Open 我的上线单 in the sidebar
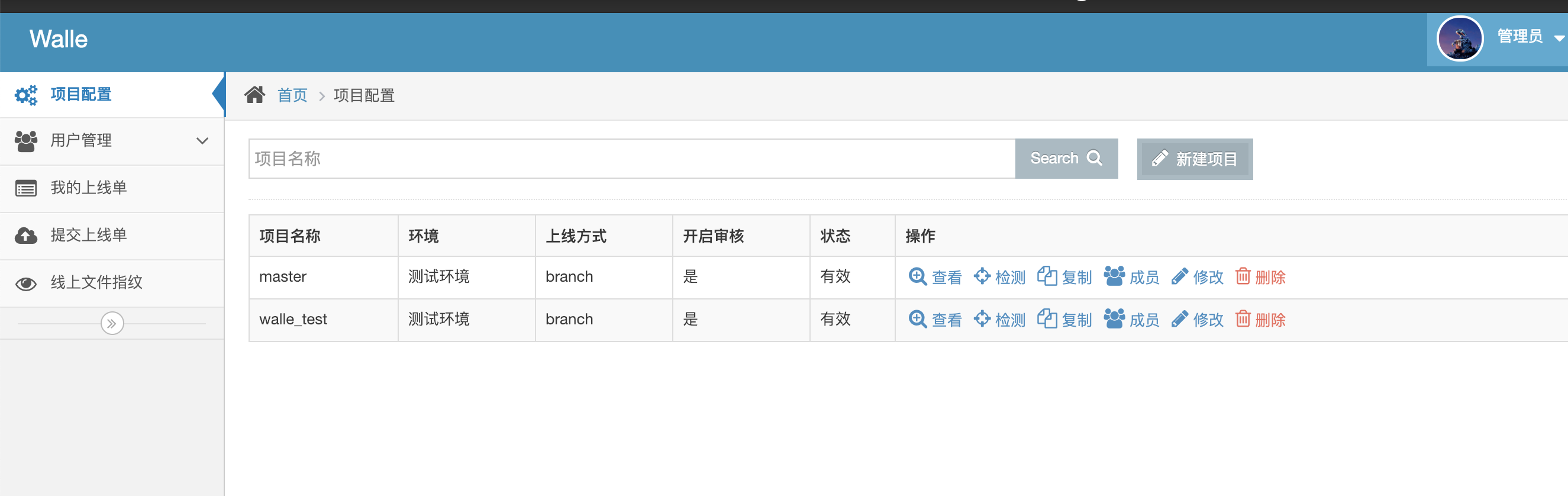 pos(88,188)
